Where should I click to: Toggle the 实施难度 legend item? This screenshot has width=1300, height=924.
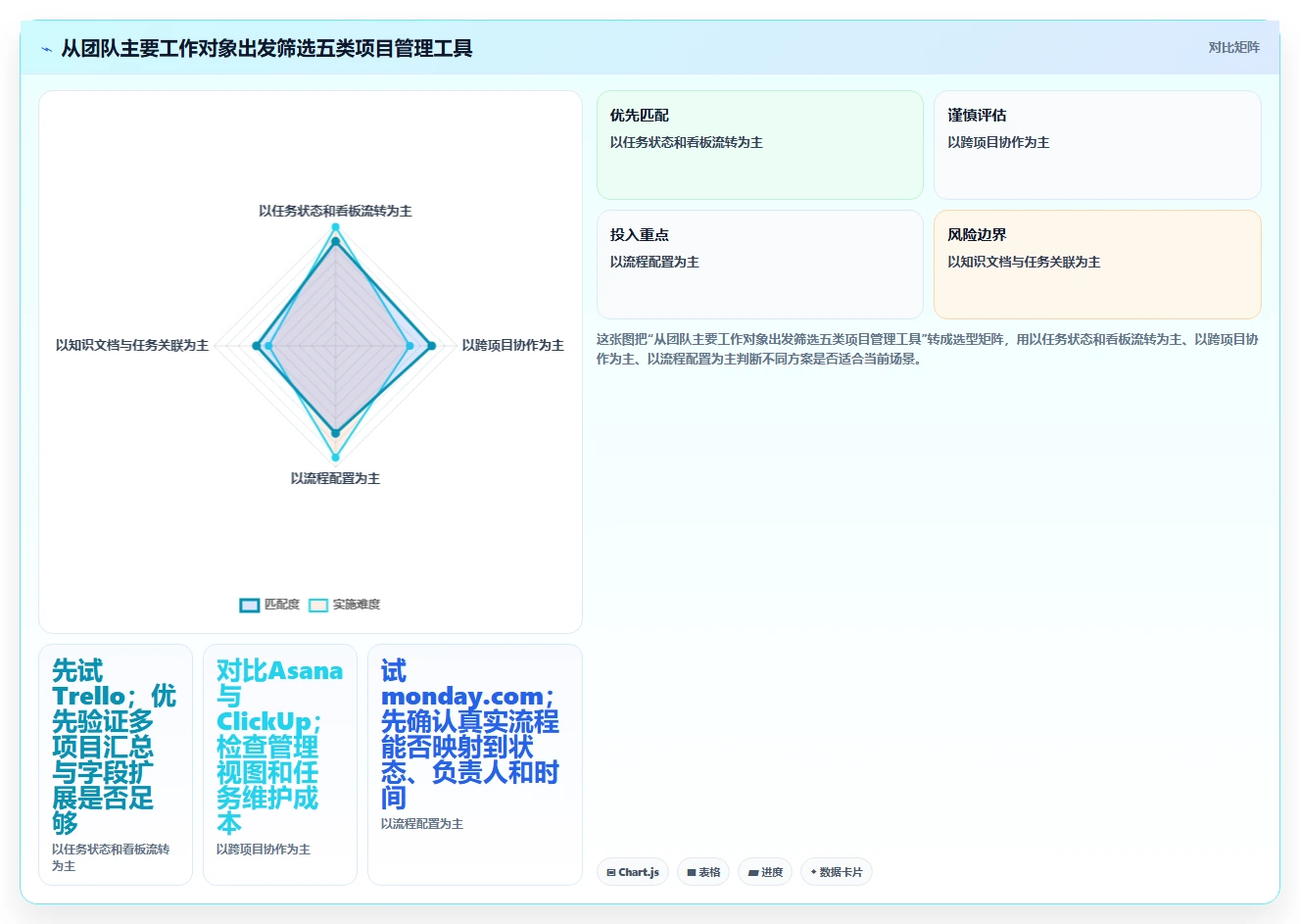coord(345,605)
